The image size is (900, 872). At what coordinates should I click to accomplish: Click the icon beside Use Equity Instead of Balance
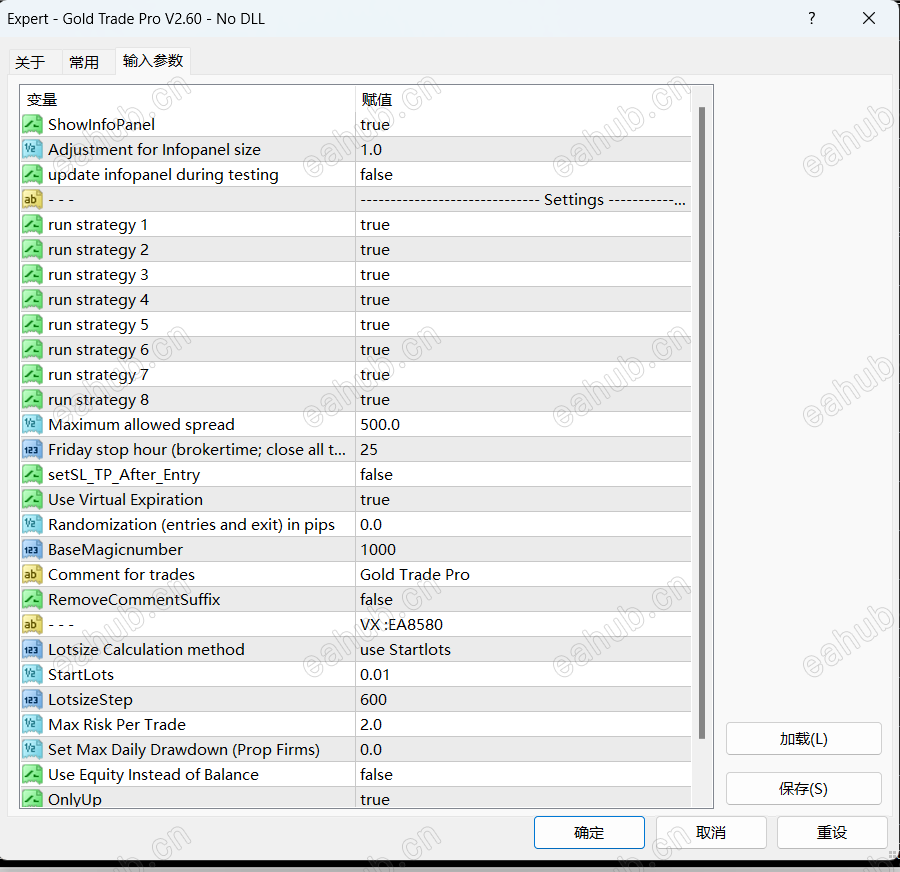(x=32, y=774)
